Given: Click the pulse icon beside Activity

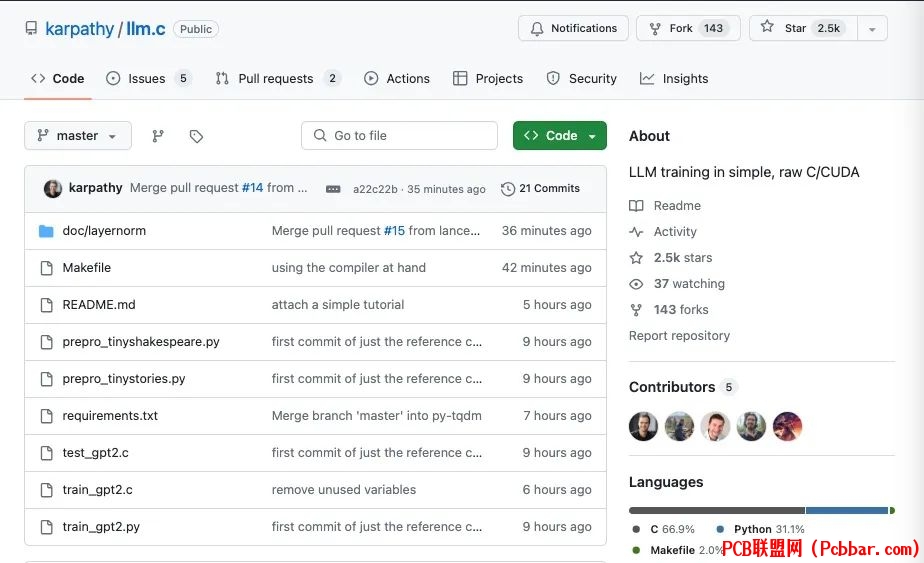Looking at the screenshot, I should tap(636, 232).
